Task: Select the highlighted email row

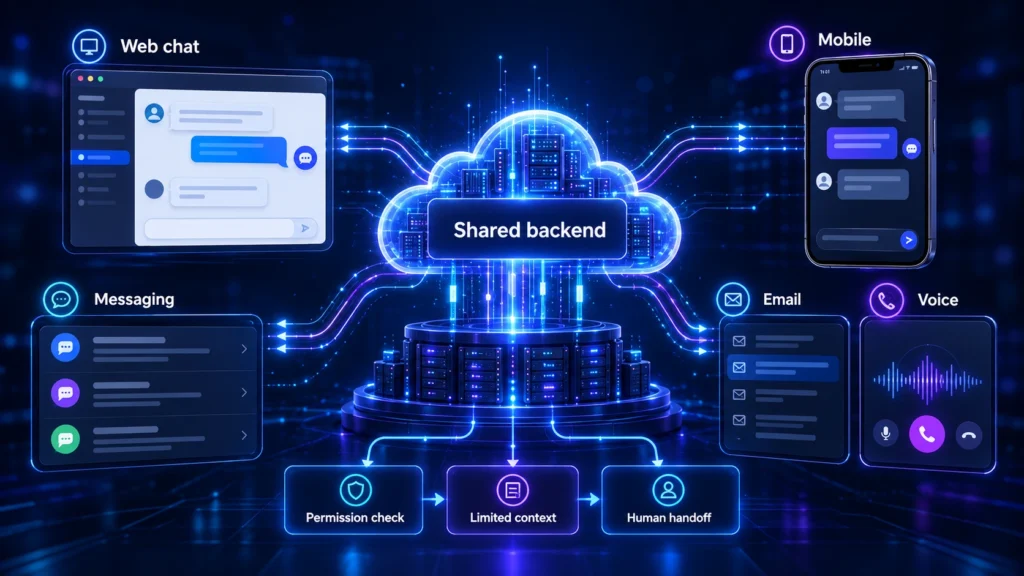Action: pyautogui.click(x=782, y=368)
